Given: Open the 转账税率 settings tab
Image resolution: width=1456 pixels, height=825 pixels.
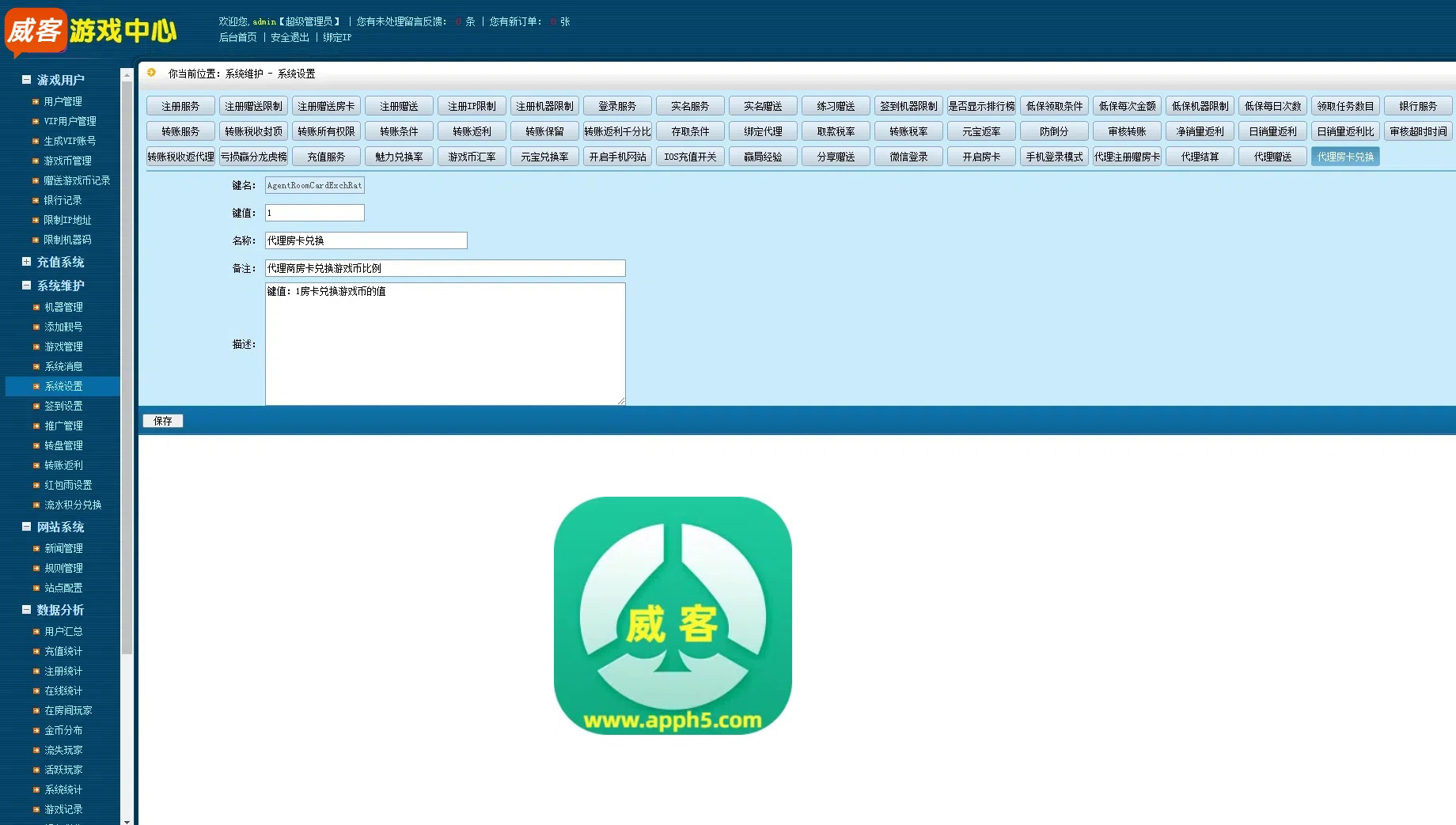Looking at the screenshot, I should click(908, 131).
